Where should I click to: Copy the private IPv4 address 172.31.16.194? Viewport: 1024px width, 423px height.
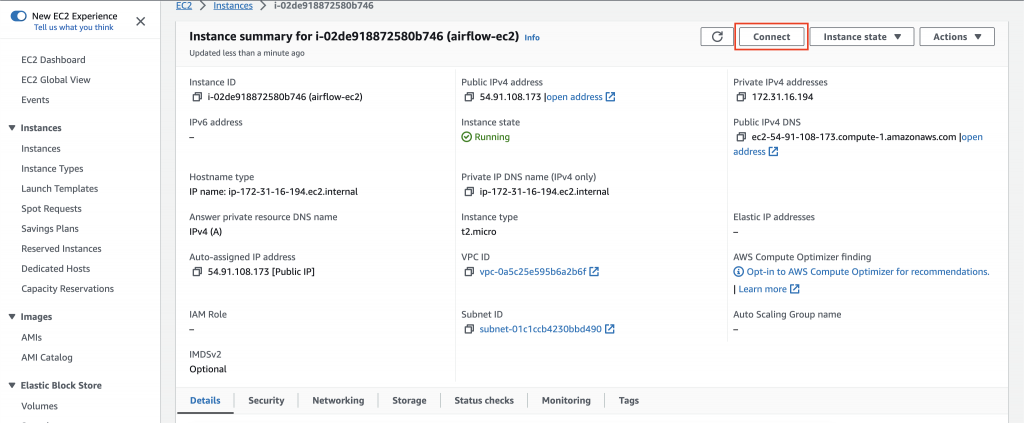741,97
